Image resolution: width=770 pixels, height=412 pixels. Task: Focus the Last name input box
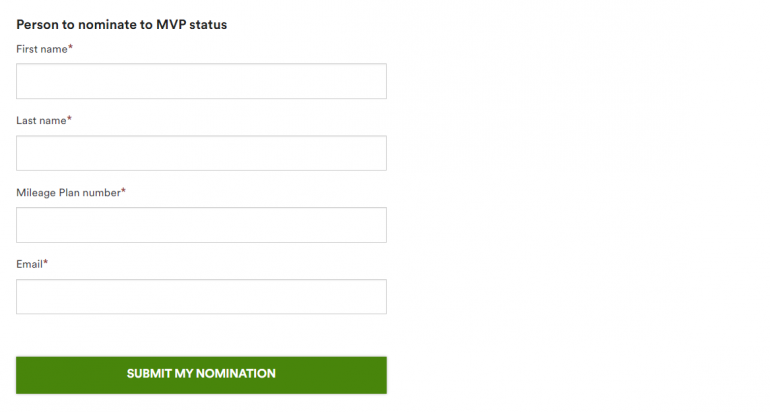coord(201,153)
